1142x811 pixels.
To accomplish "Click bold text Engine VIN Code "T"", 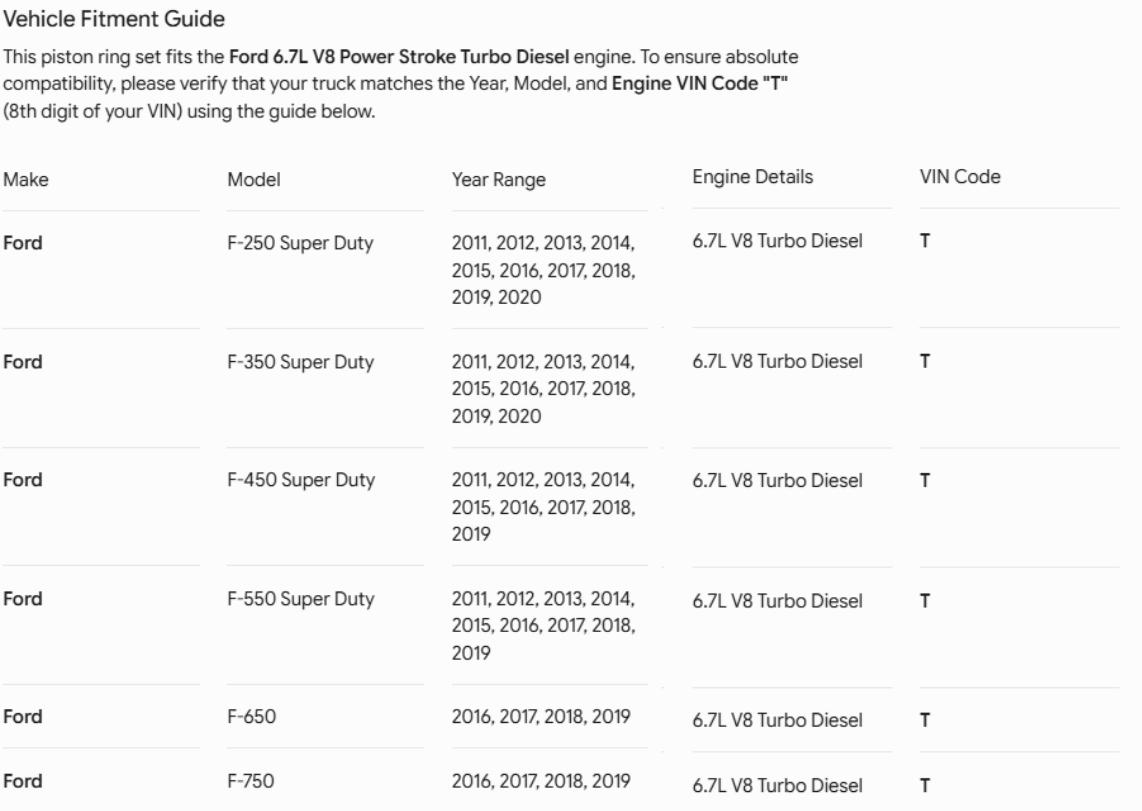I will click(699, 84).
